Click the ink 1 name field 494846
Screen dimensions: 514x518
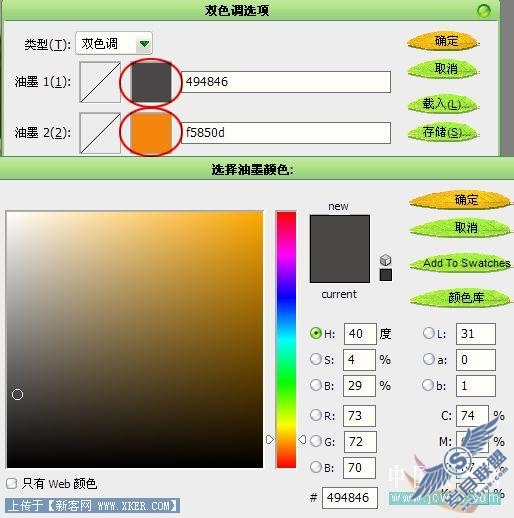coord(286,82)
